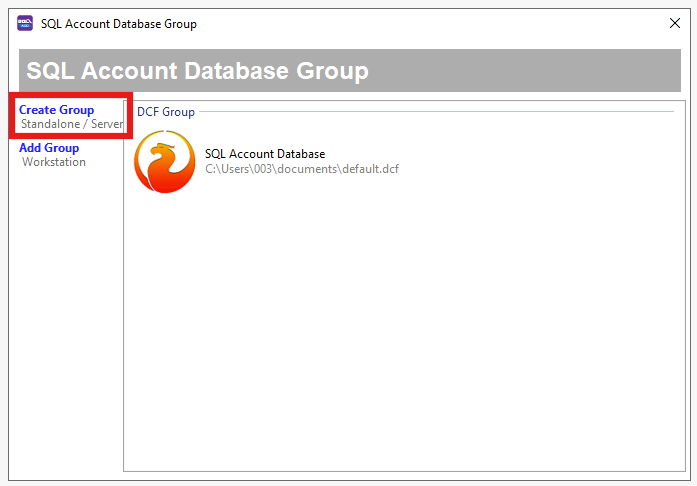Click blank sidebar area below Workstation
The height and width of the screenshot is (486, 697).
[65, 300]
